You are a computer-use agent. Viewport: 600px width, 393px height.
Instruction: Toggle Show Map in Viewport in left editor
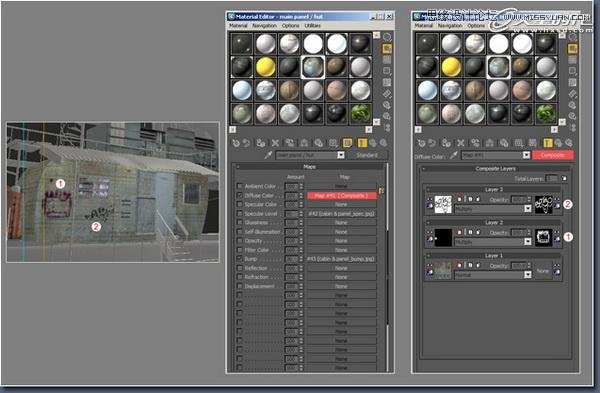347,143
